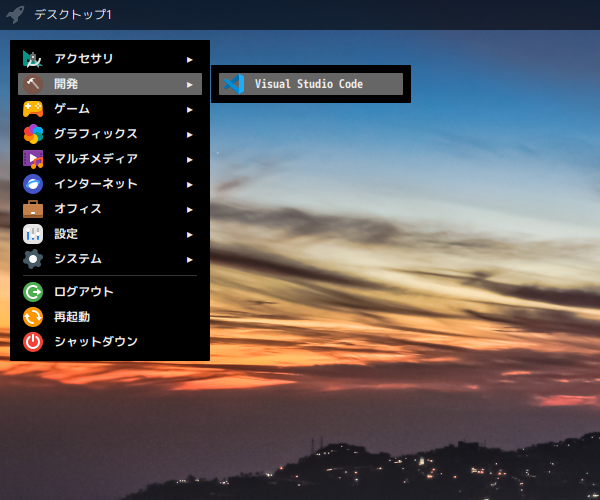Expand the インターネット submenu arrow

click(189, 185)
